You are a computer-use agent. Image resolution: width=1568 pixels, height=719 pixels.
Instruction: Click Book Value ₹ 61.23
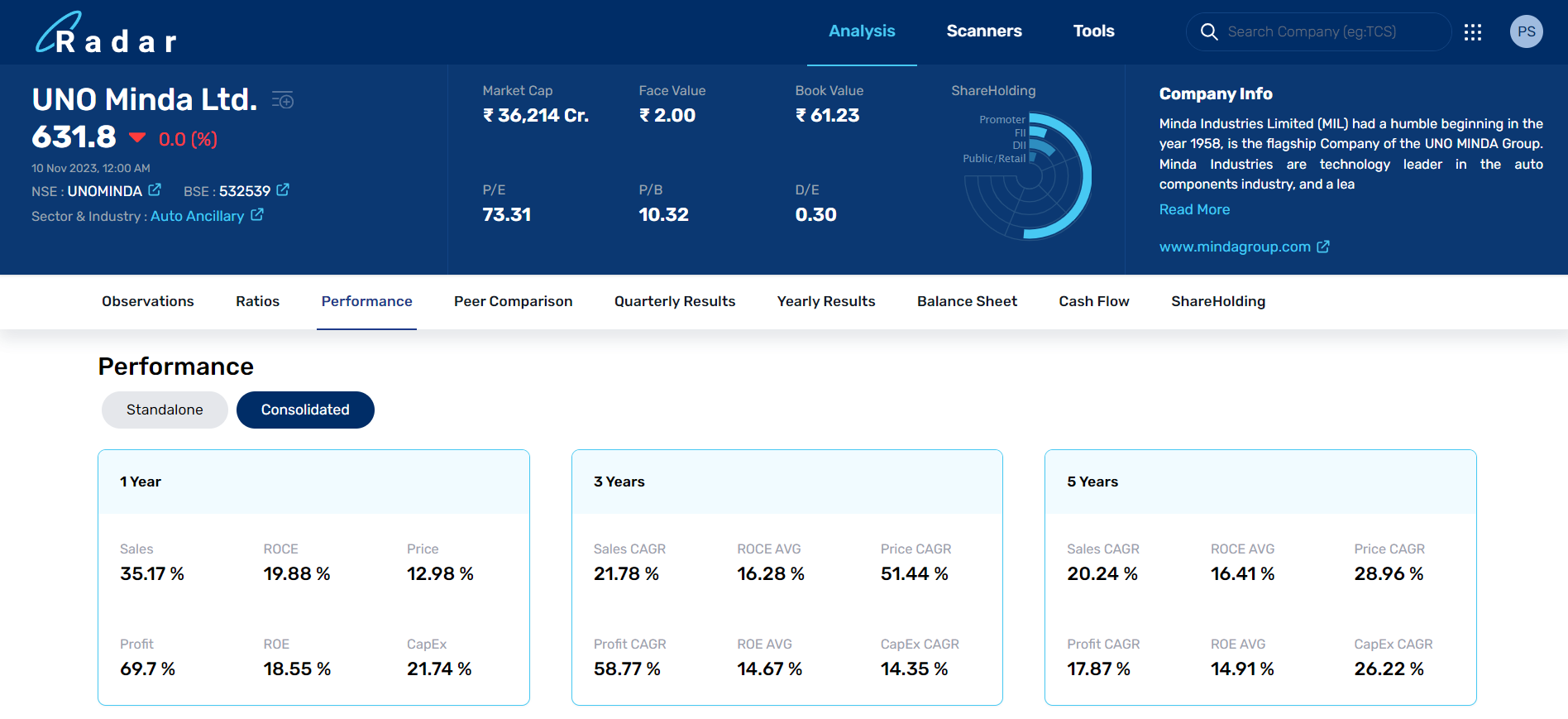pos(828,115)
